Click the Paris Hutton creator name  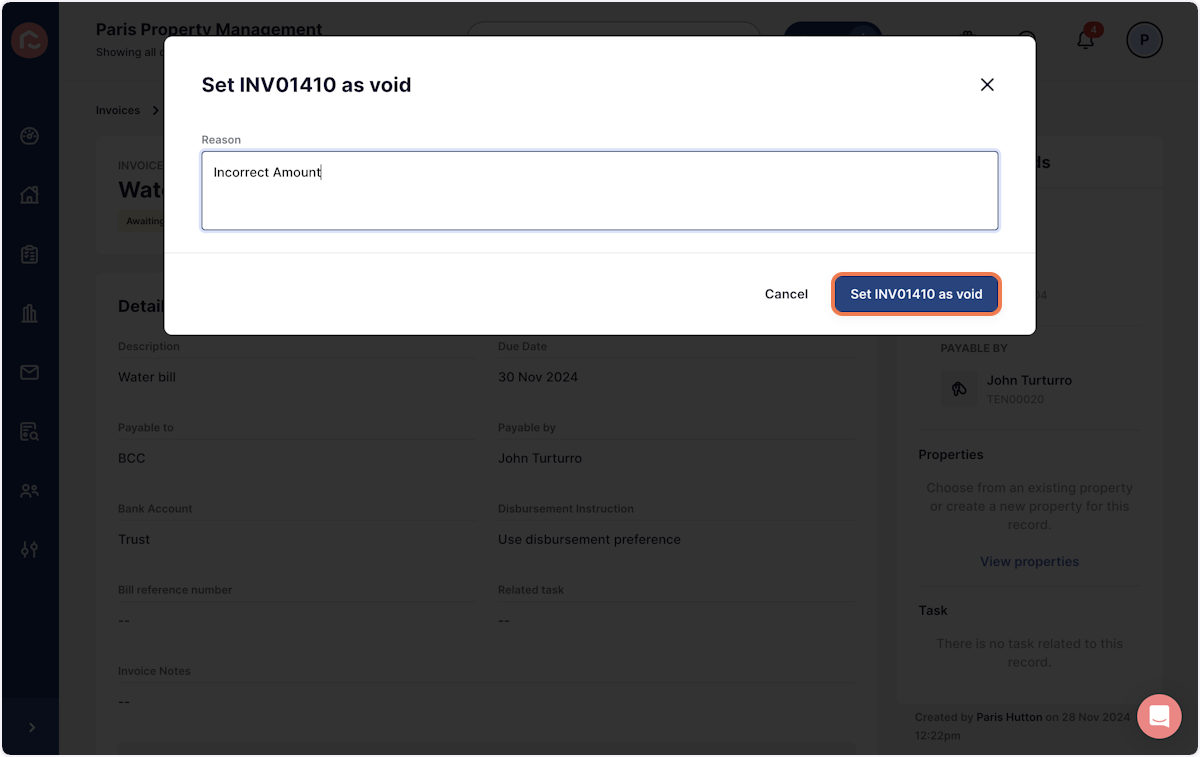[x=1009, y=717]
